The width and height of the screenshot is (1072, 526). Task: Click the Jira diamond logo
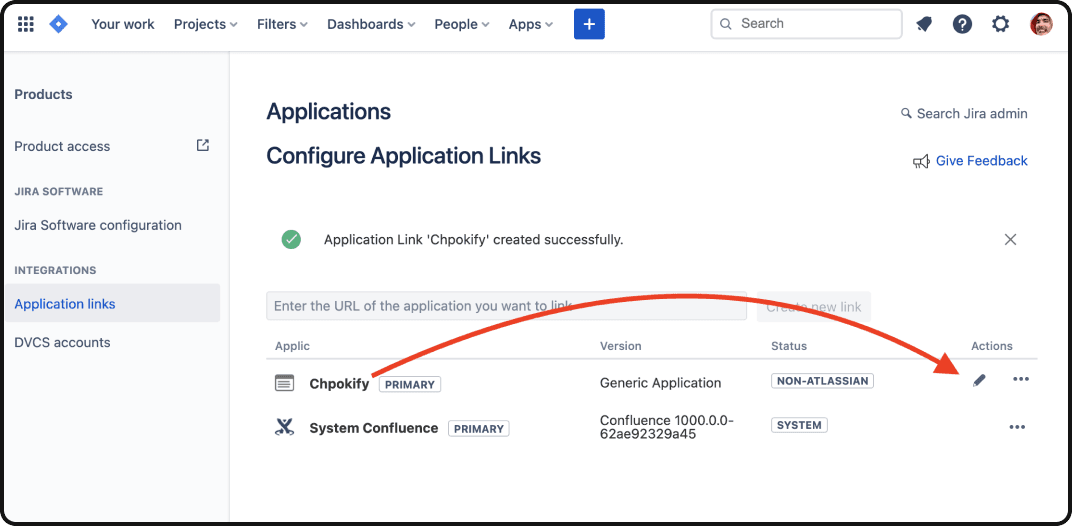[59, 25]
